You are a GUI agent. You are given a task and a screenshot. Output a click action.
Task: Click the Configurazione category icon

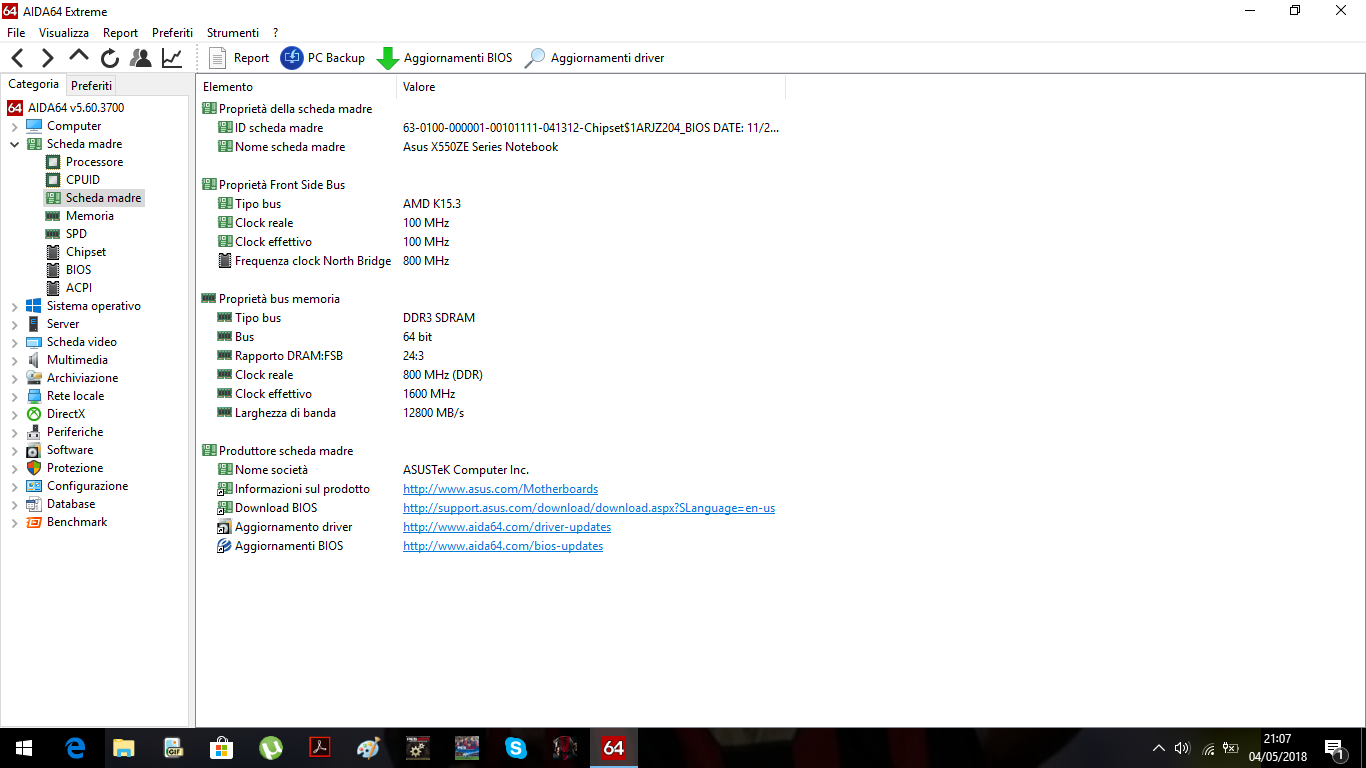point(34,486)
